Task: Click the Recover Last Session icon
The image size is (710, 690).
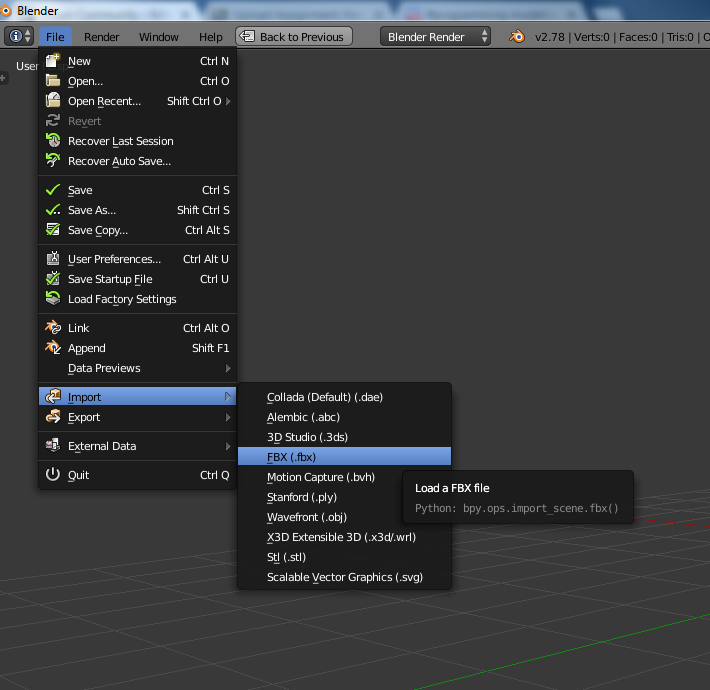Action: click(53, 141)
